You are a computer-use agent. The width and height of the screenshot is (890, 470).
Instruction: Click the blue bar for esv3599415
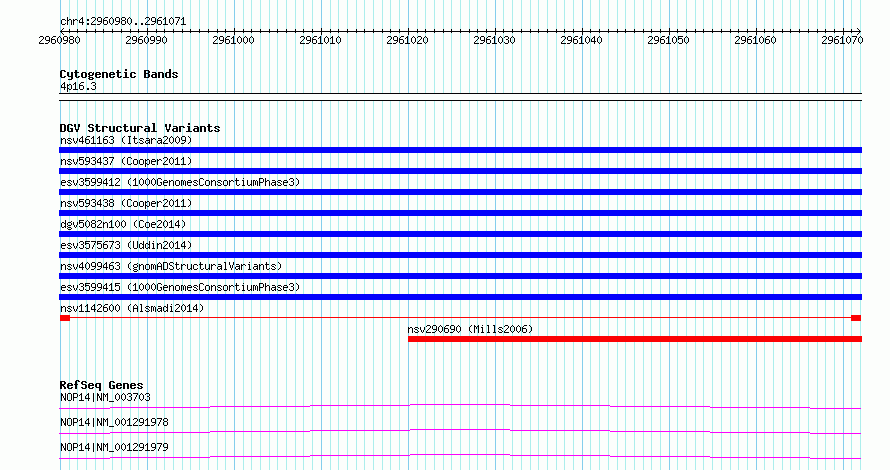tap(460, 297)
